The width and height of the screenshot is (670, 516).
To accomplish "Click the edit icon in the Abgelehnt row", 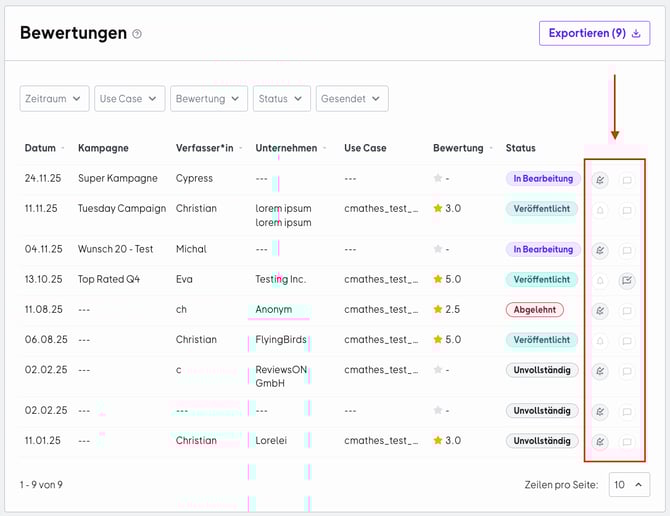I will tap(600, 311).
